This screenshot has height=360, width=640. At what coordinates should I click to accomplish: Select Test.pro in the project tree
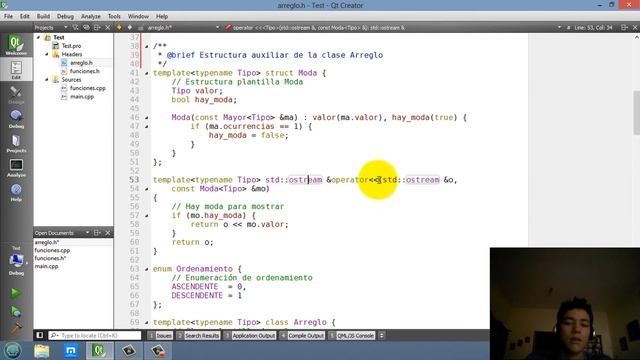click(x=71, y=46)
